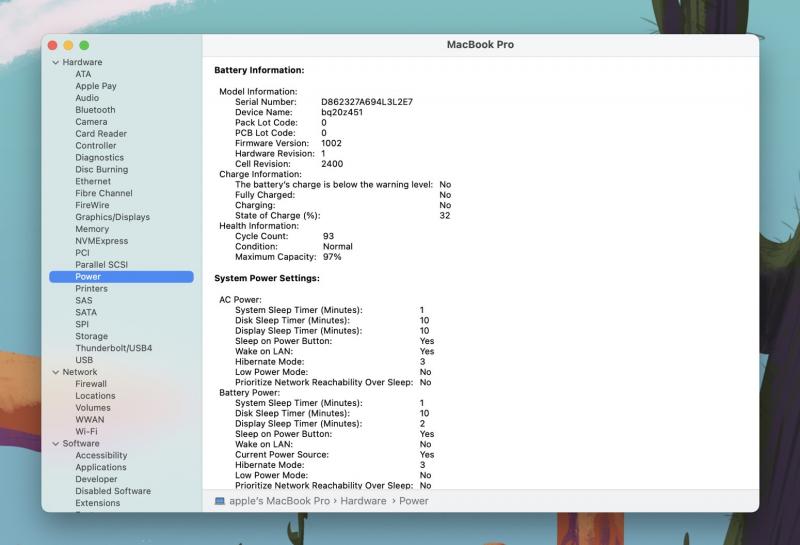Click the red close window button
The image size is (800, 545).
click(x=53, y=45)
